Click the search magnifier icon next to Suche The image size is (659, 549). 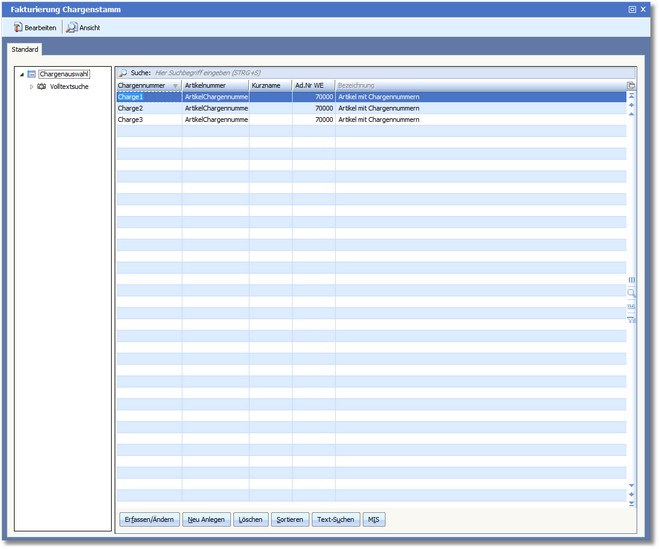(x=123, y=74)
